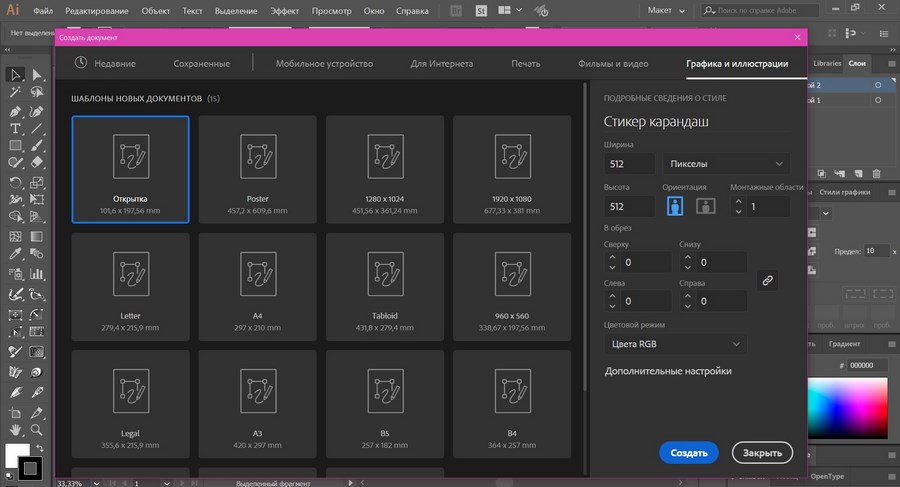Open the Просмотр menu
The image size is (900, 487).
[x=331, y=11]
